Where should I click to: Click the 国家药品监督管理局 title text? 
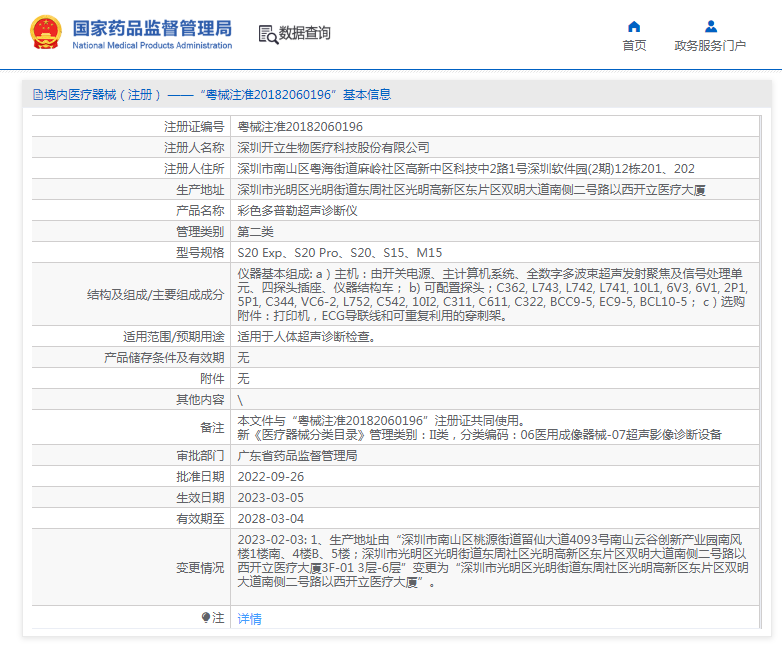point(152,27)
